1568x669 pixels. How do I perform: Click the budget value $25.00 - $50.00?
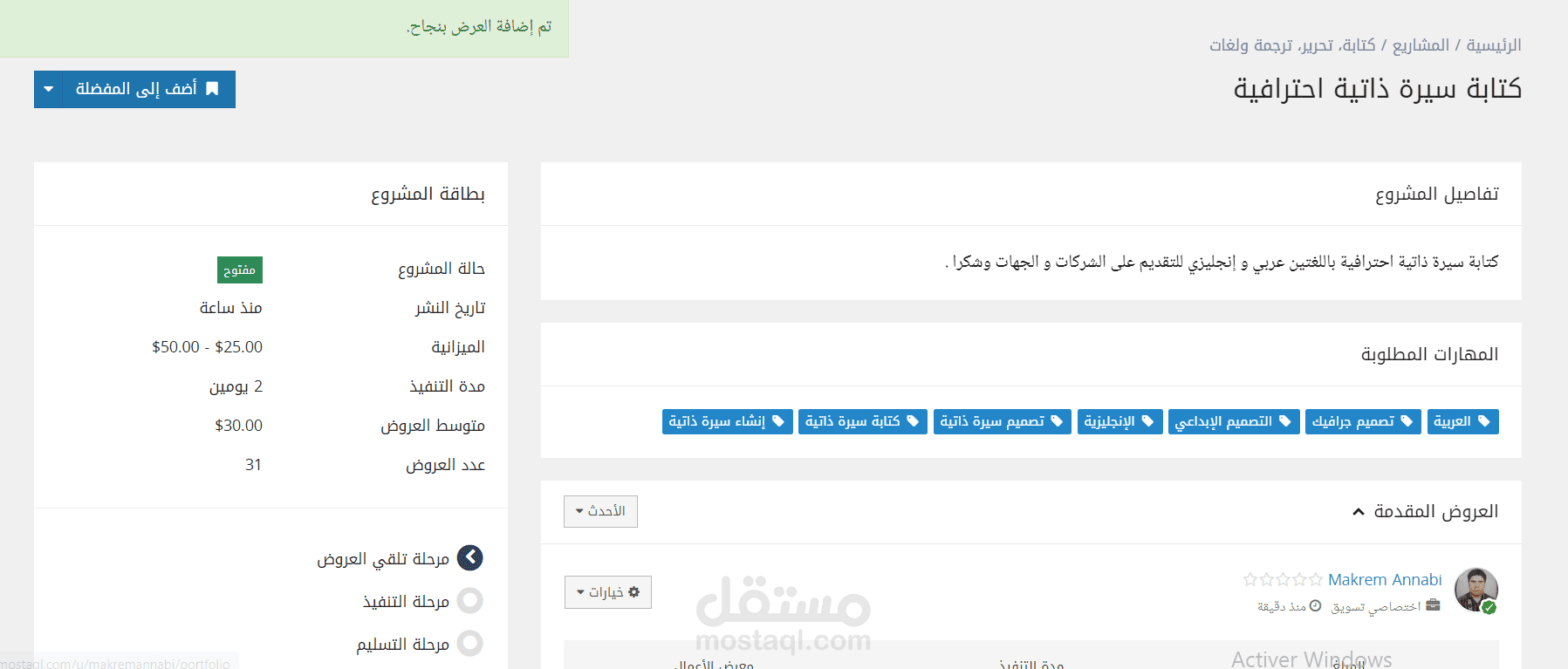(x=207, y=347)
